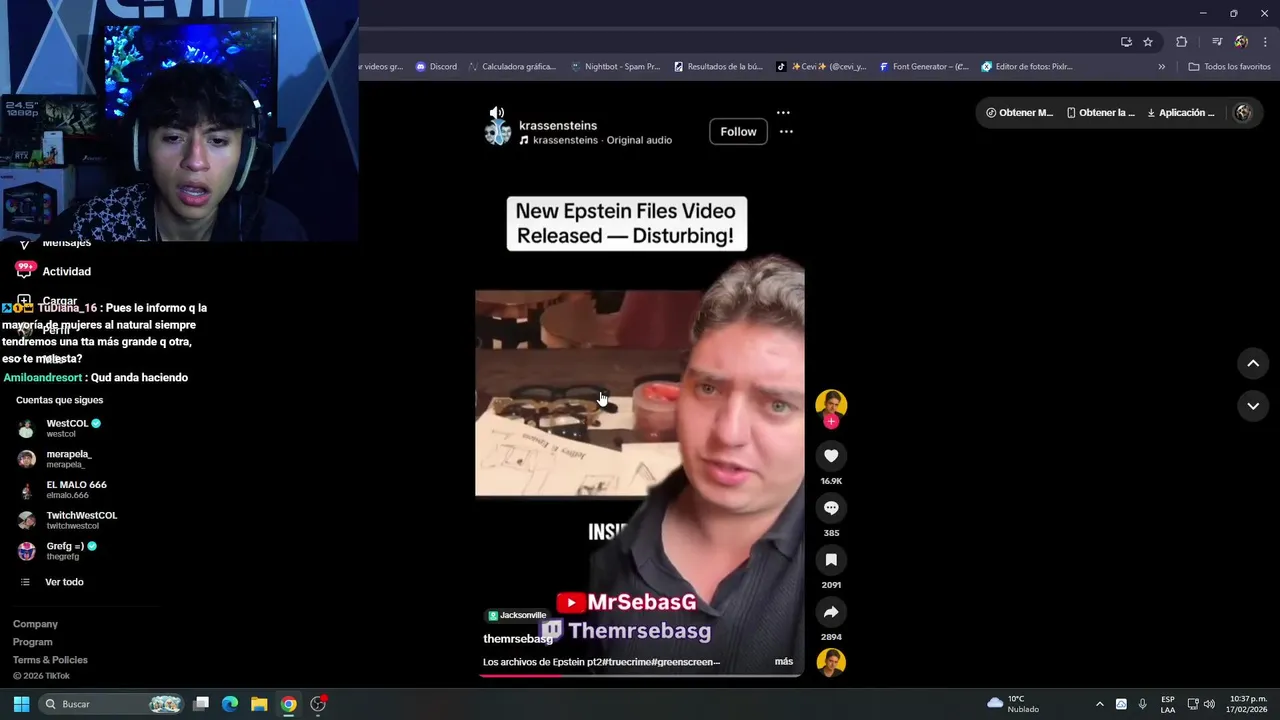Open Editor de fotos: Pixlr bookmark
Screen dimensions: 1280x720
1027,67
